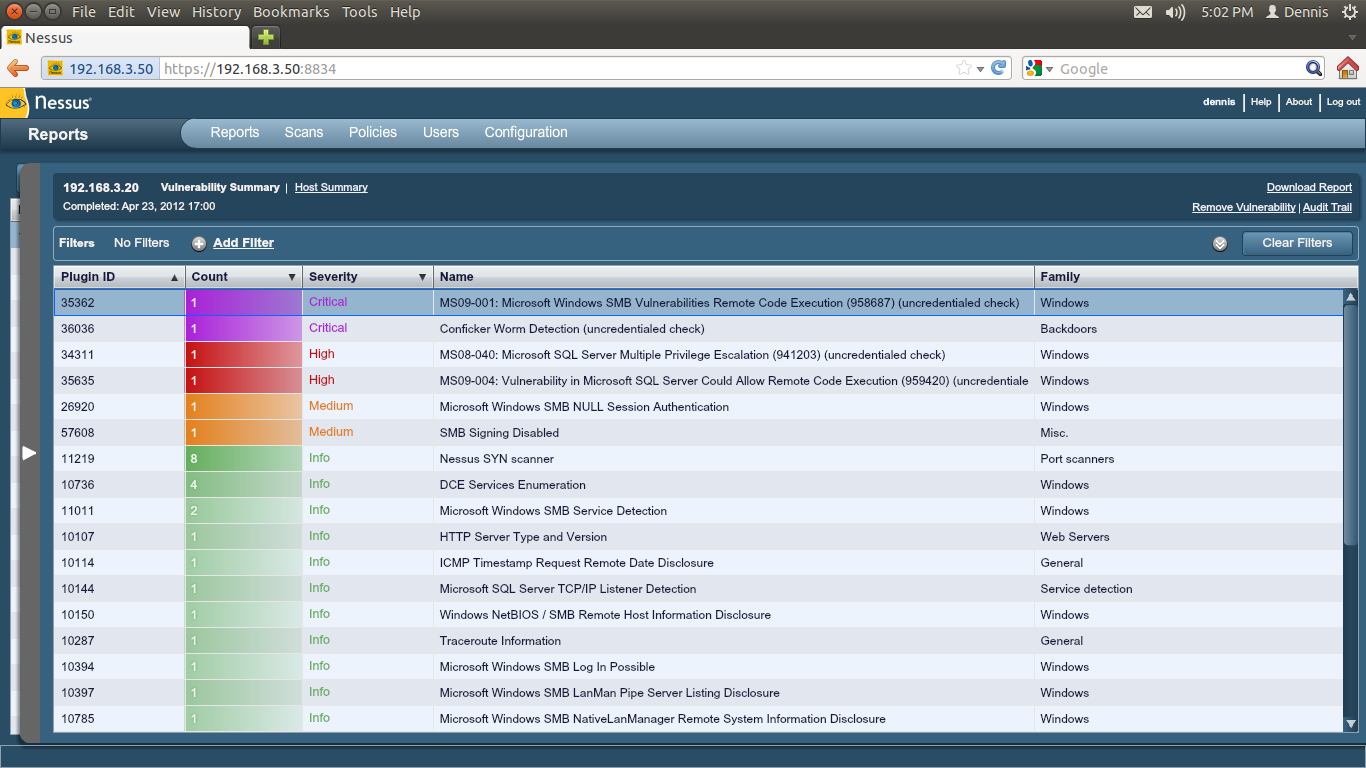
Task: Open the About link in Nessus header
Action: coord(1299,102)
